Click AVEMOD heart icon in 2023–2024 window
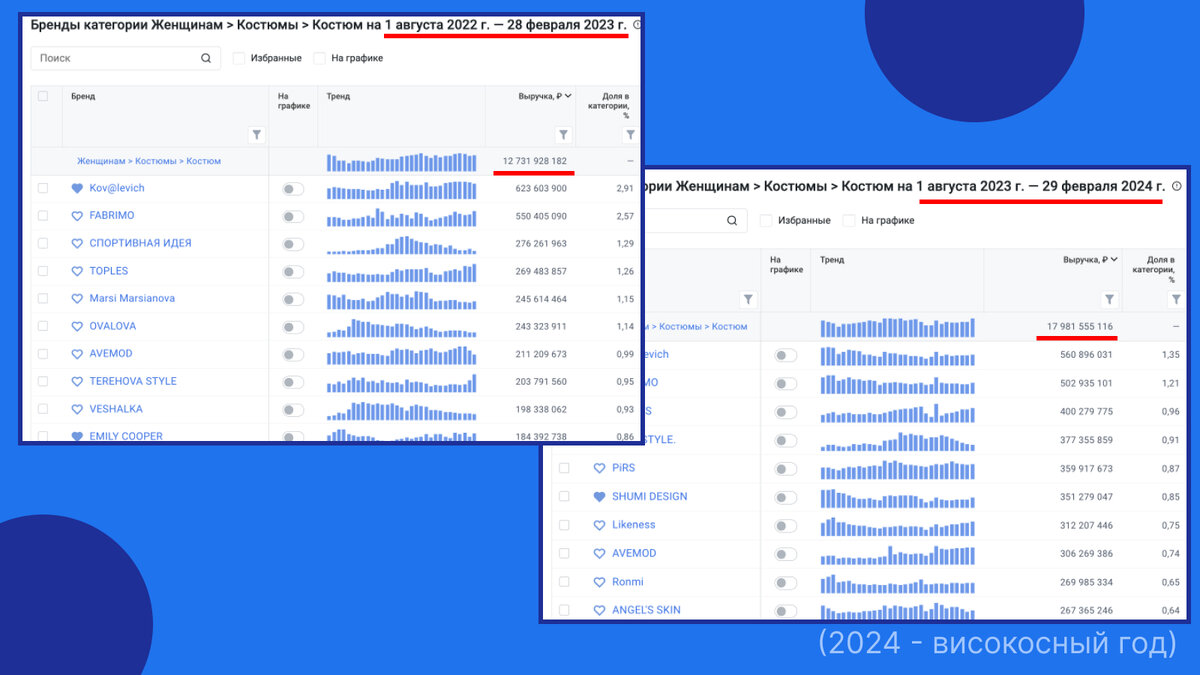1200x675 pixels. 599,553
